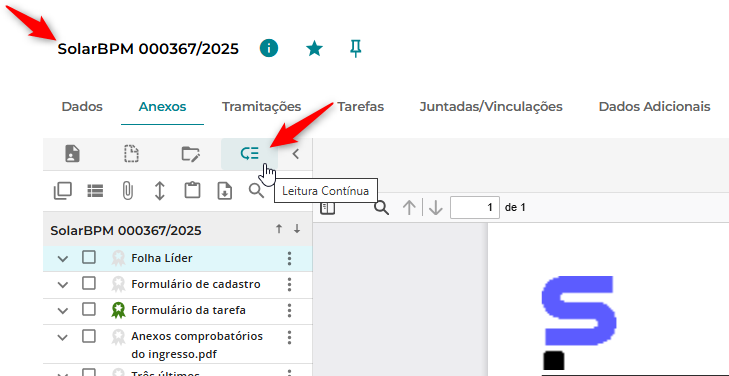Screen dimensions: 729x376
Task: Click the stacked copies icon
Action: 63,191
